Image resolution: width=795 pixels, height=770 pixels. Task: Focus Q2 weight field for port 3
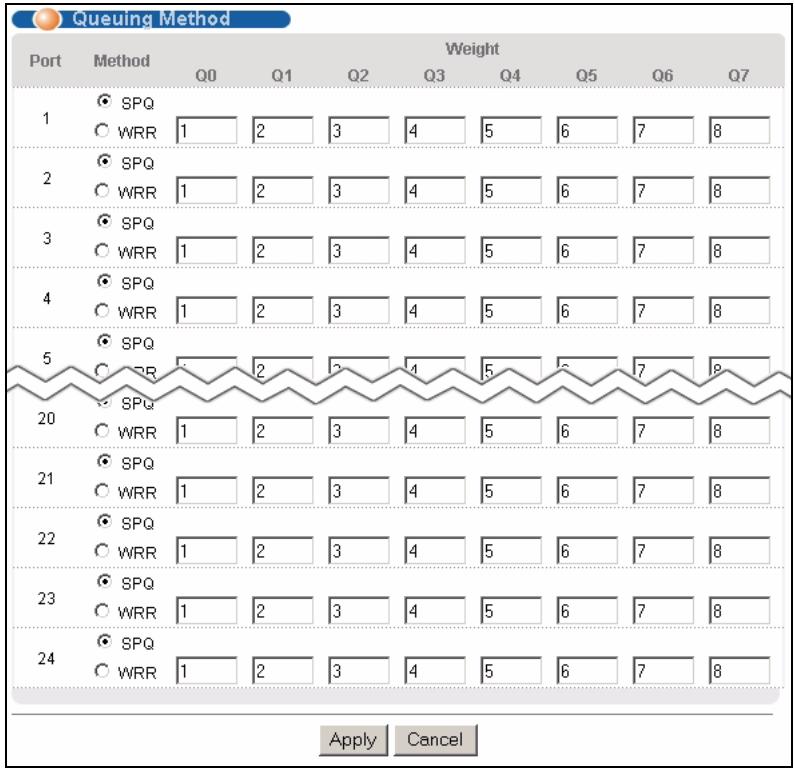coord(359,250)
